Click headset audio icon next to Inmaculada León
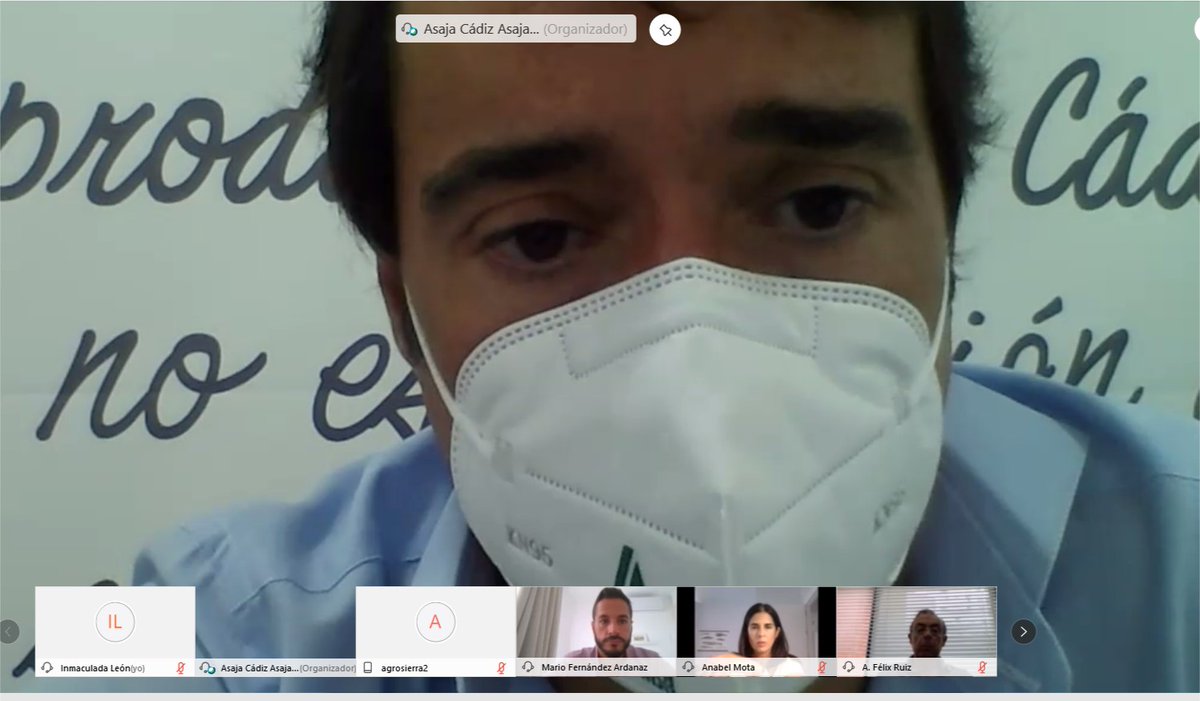 47,668
